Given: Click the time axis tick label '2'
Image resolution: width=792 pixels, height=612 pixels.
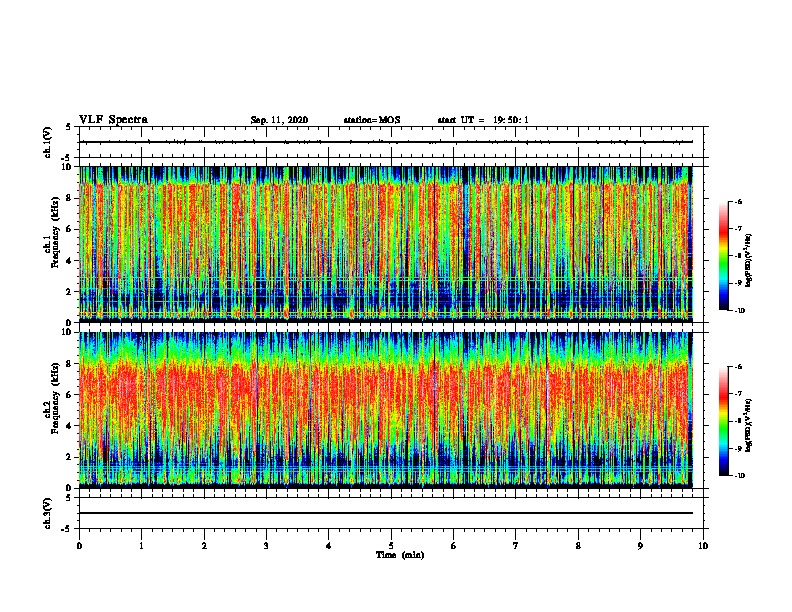Looking at the screenshot, I should click(204, 546).
